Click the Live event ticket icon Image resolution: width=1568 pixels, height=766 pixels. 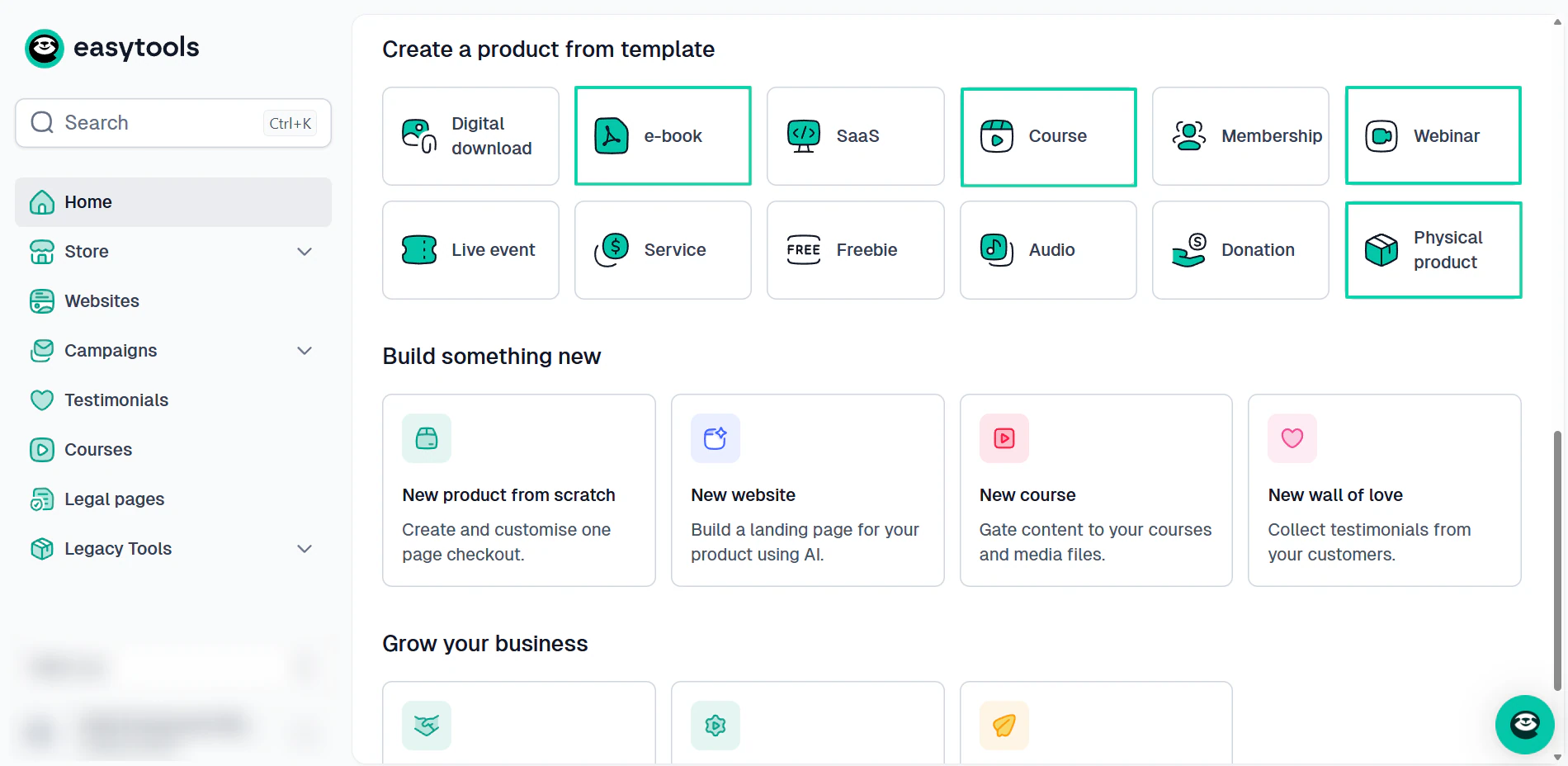point(419,250)
